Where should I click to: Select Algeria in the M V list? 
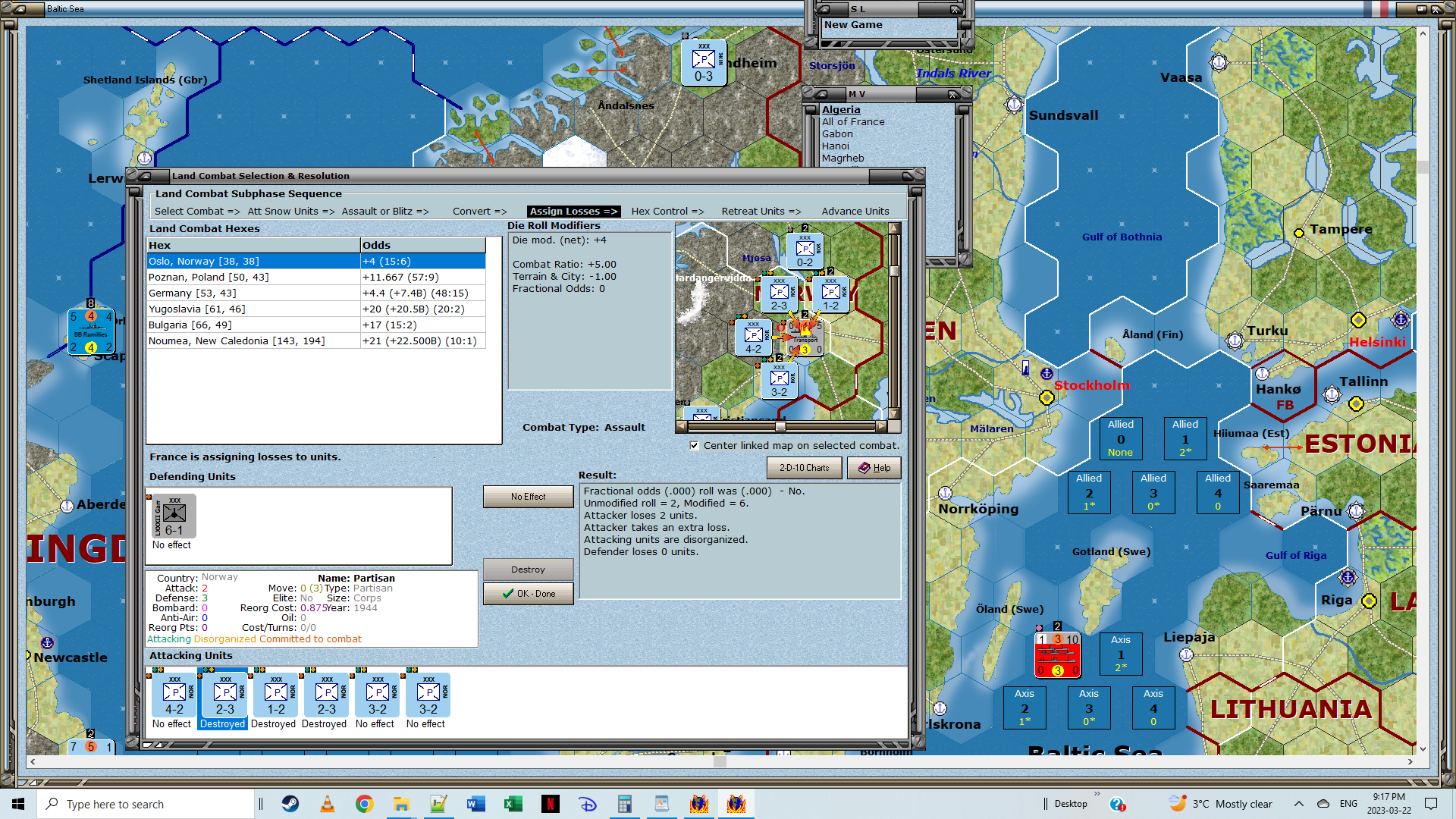841,110
